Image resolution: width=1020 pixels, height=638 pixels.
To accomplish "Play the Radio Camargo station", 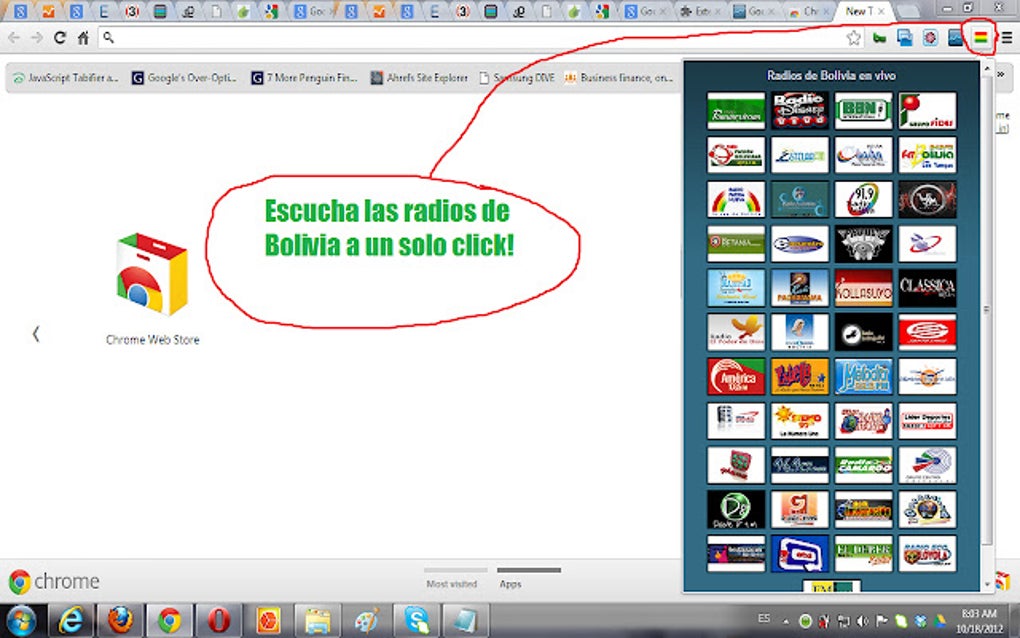I will [x=863, y=464].
